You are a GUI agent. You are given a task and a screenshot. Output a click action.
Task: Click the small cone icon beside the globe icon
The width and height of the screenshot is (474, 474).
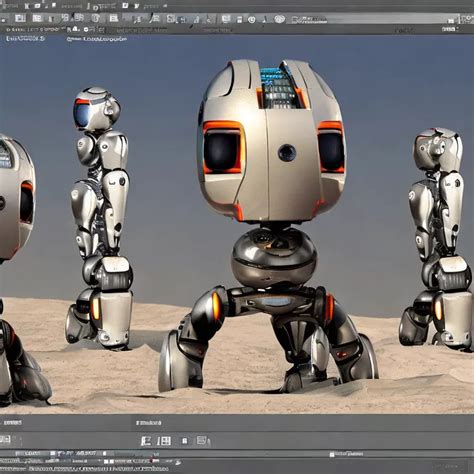(264, 20)
